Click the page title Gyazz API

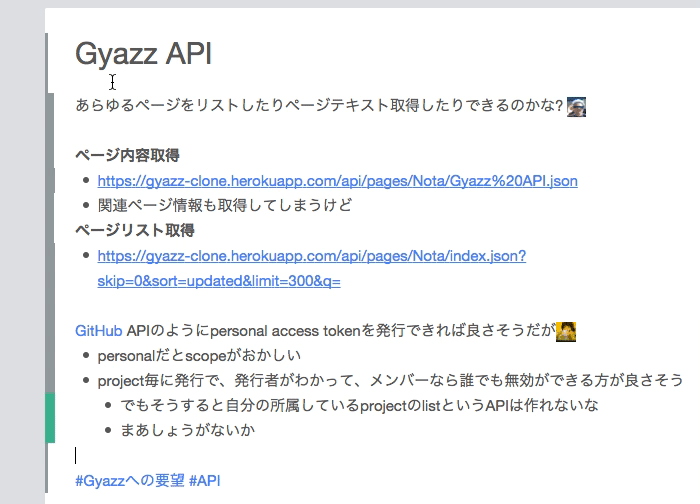point(143,54)
